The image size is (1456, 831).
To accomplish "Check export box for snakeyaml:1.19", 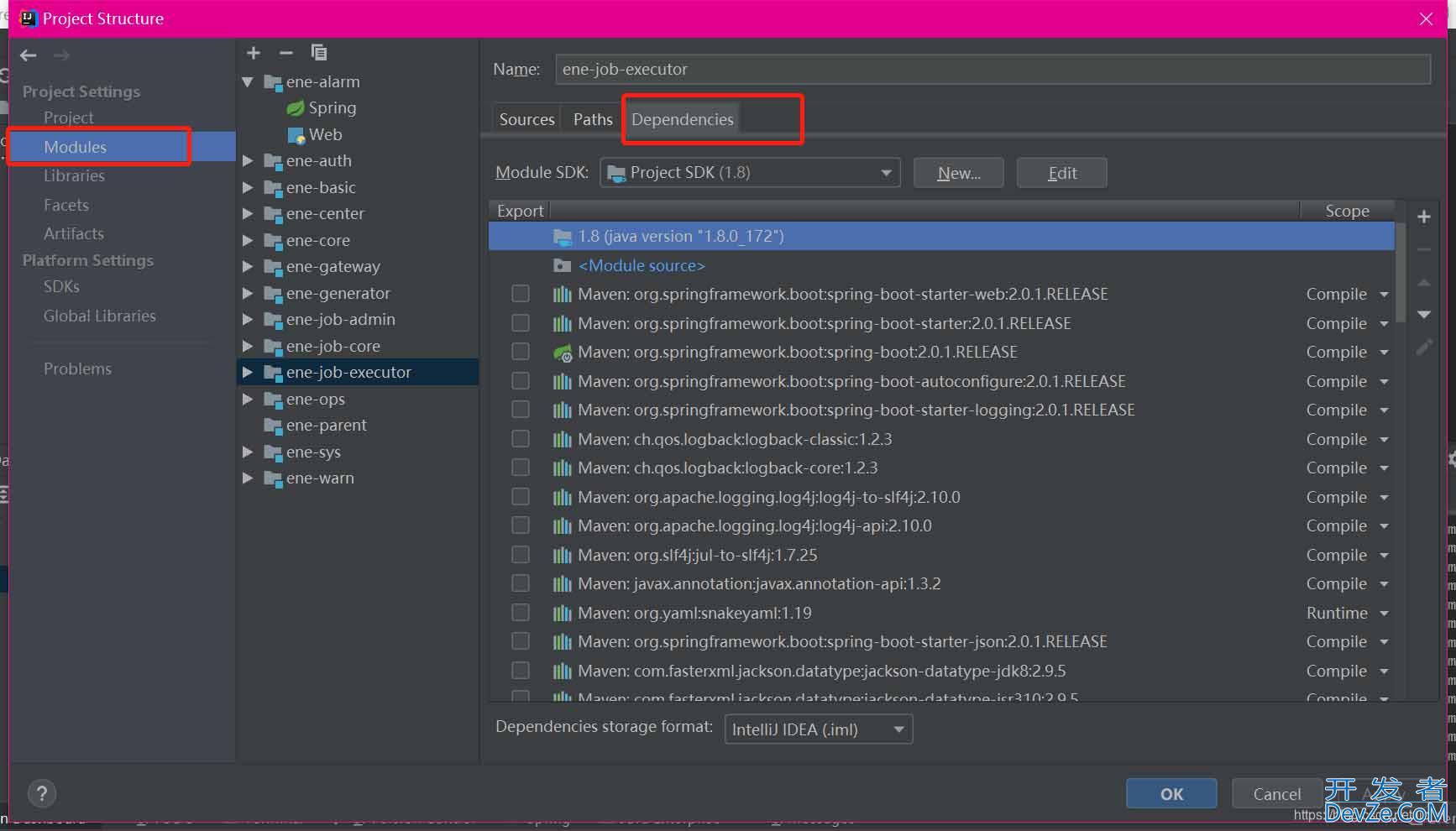I will pos(521,613).
